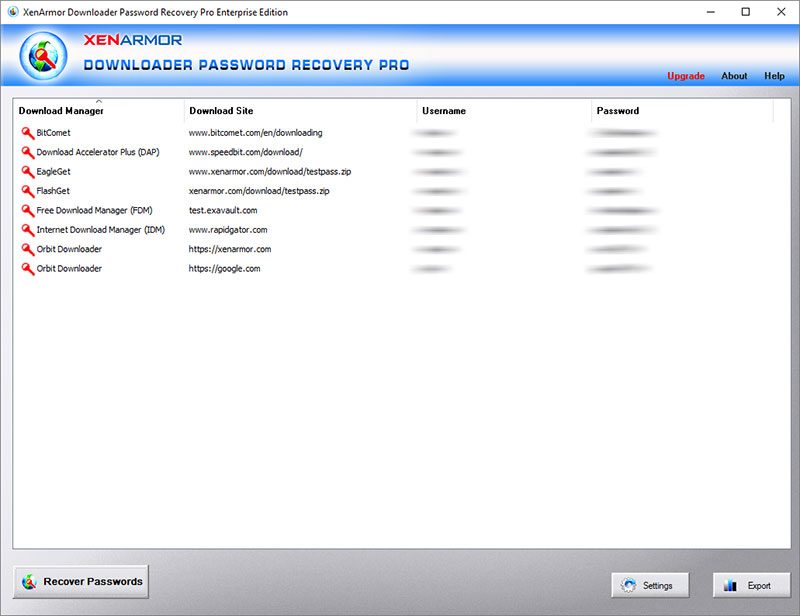The image size is (800, 616).
Task: Click the BitComet row key icon
Action: pos(28,133)
